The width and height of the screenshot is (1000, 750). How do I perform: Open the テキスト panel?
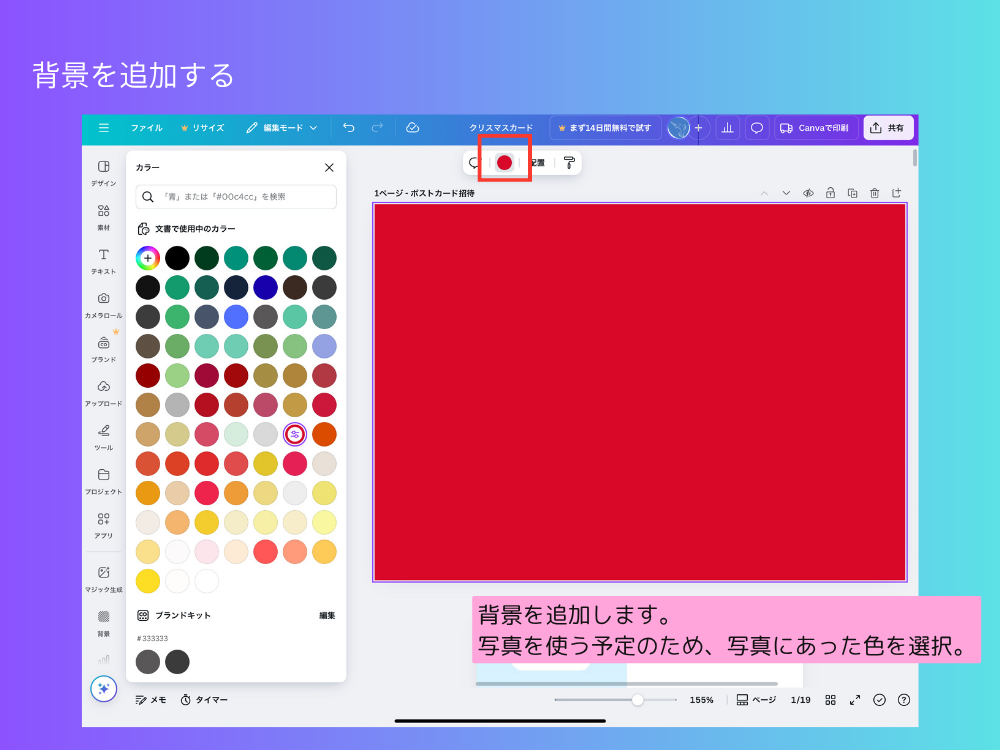(x=103, y=258)
